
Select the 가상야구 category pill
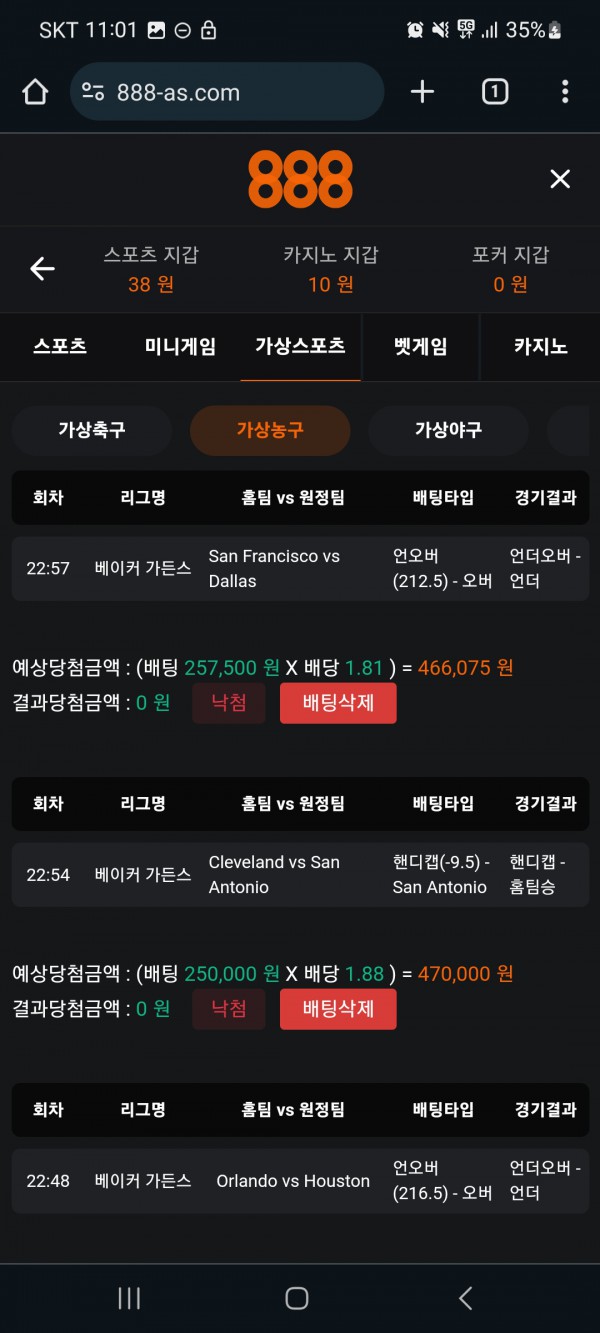[x=448, y=430]
